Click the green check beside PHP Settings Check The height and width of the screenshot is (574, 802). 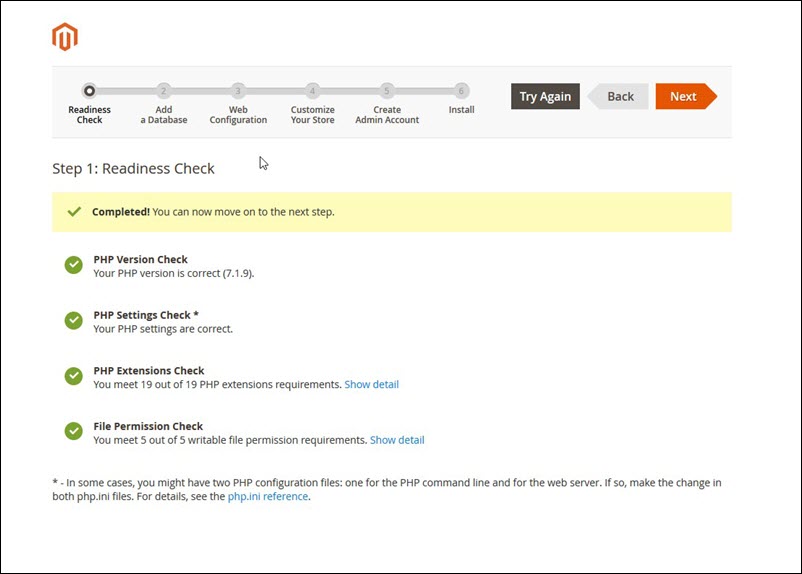coord(73,321)
